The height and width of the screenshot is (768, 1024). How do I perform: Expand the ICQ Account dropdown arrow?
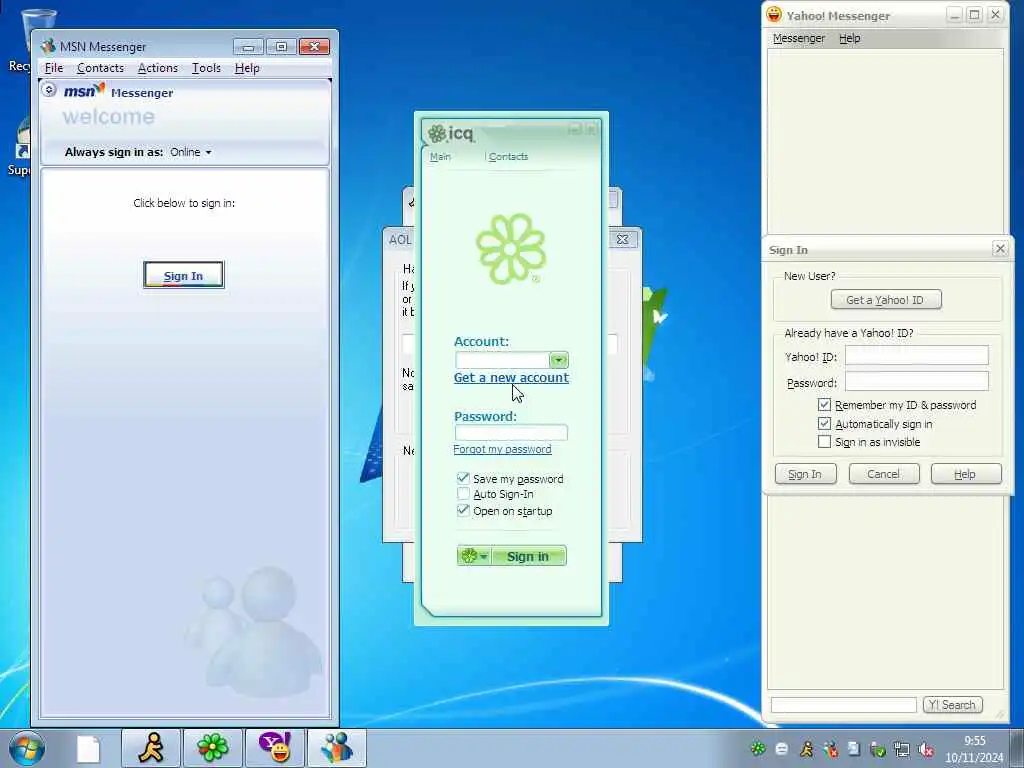click(558, 360)
